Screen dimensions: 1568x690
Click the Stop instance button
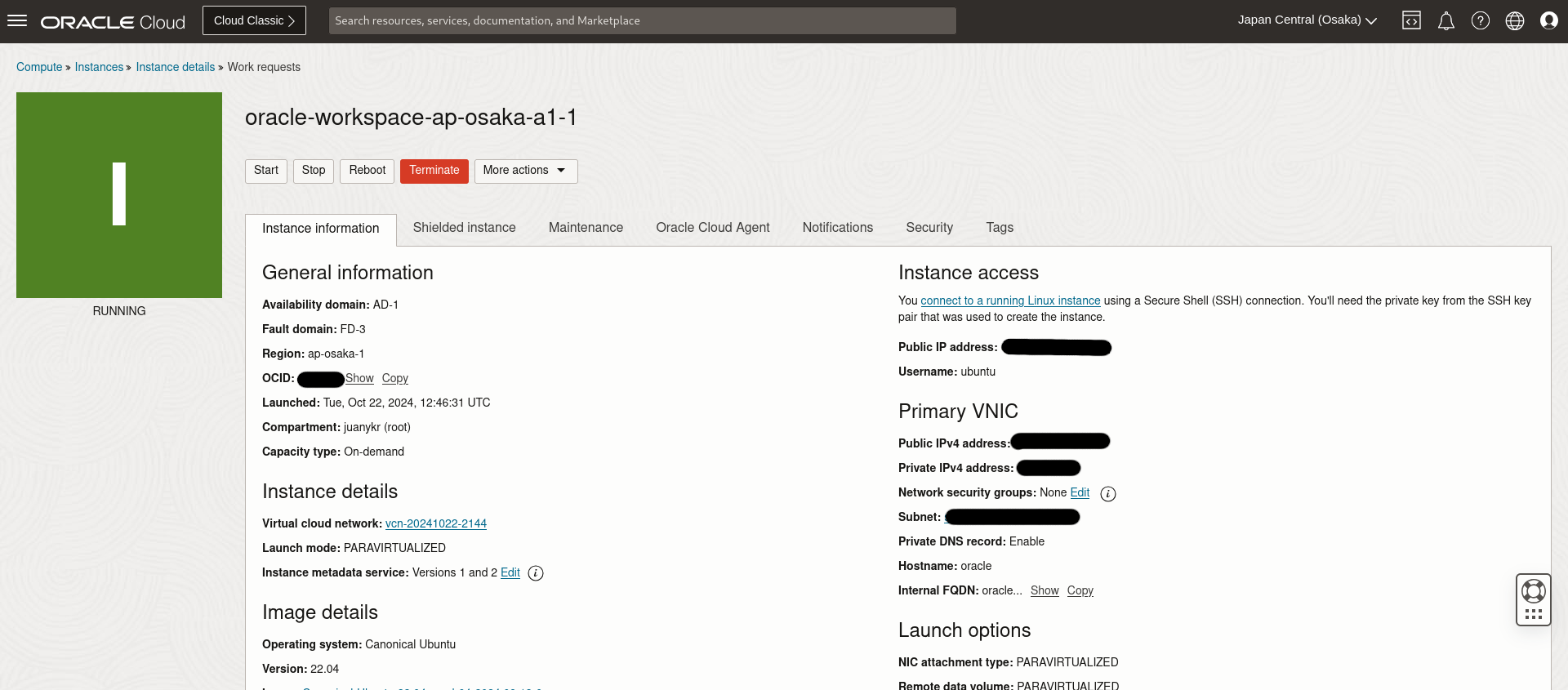tap(314, 171)
